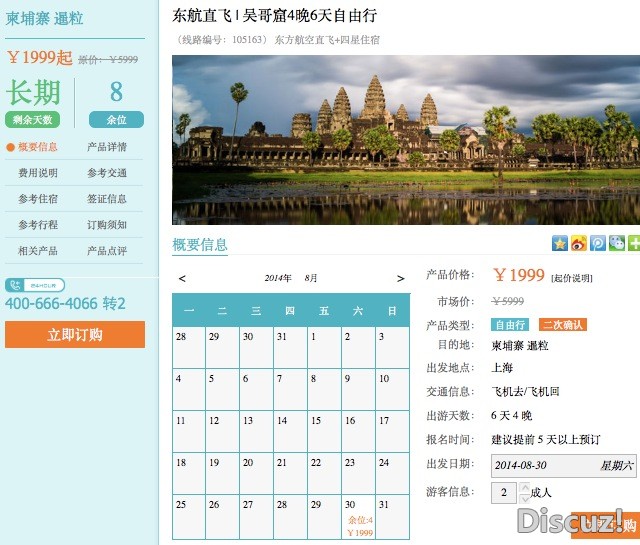
Task: Open the departure date picker field
Action: [564, 465]
